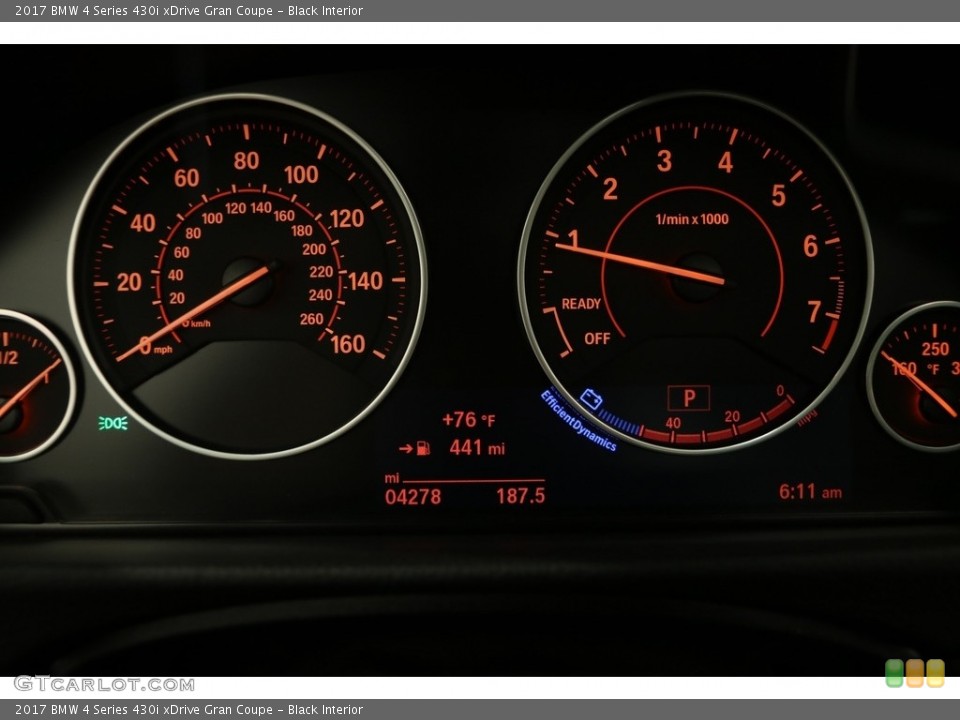Click the EfficientDynamics blue label

pos(578,421)
